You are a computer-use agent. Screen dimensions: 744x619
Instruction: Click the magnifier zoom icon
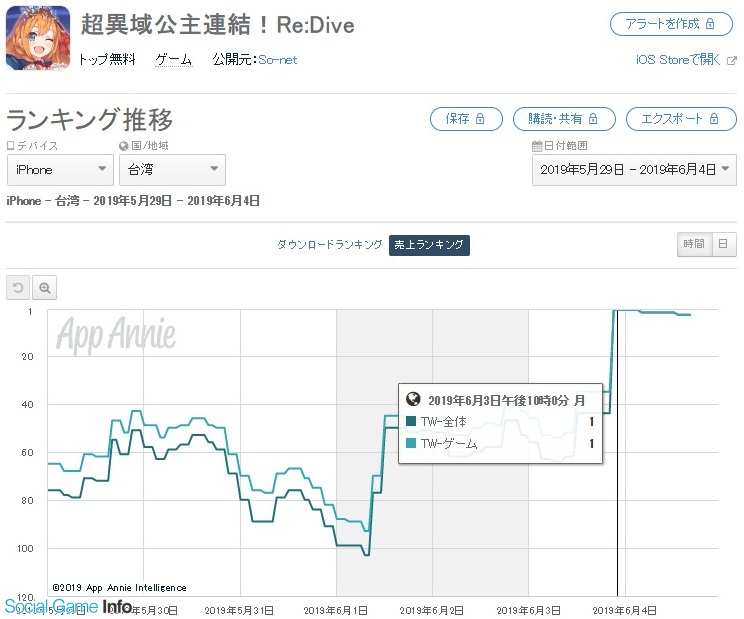pyautogui.click(x=45, y=288)
